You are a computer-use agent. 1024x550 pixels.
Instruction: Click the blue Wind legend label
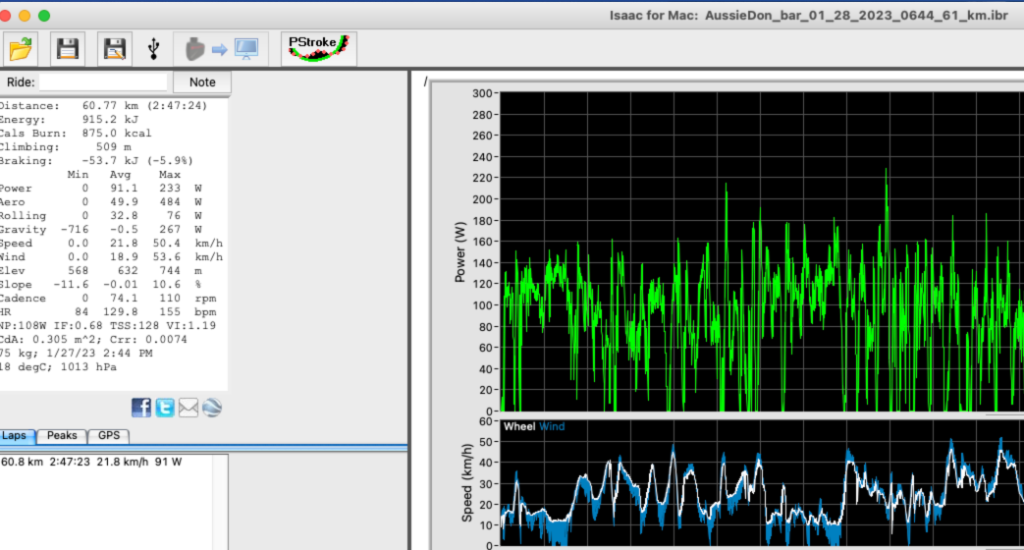(x=552, y=427)
